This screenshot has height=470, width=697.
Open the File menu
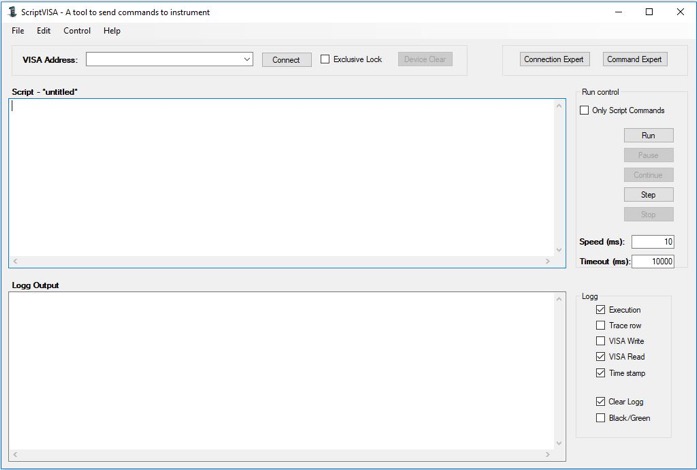(18, 31)
